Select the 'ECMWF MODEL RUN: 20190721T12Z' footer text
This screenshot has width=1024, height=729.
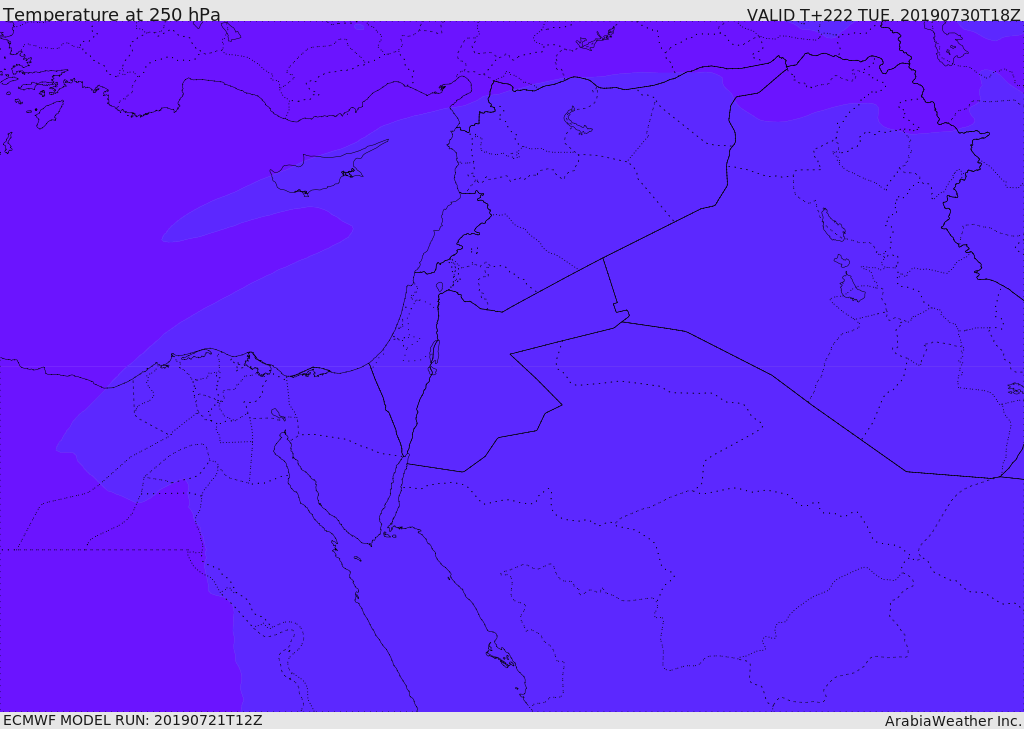133,721
